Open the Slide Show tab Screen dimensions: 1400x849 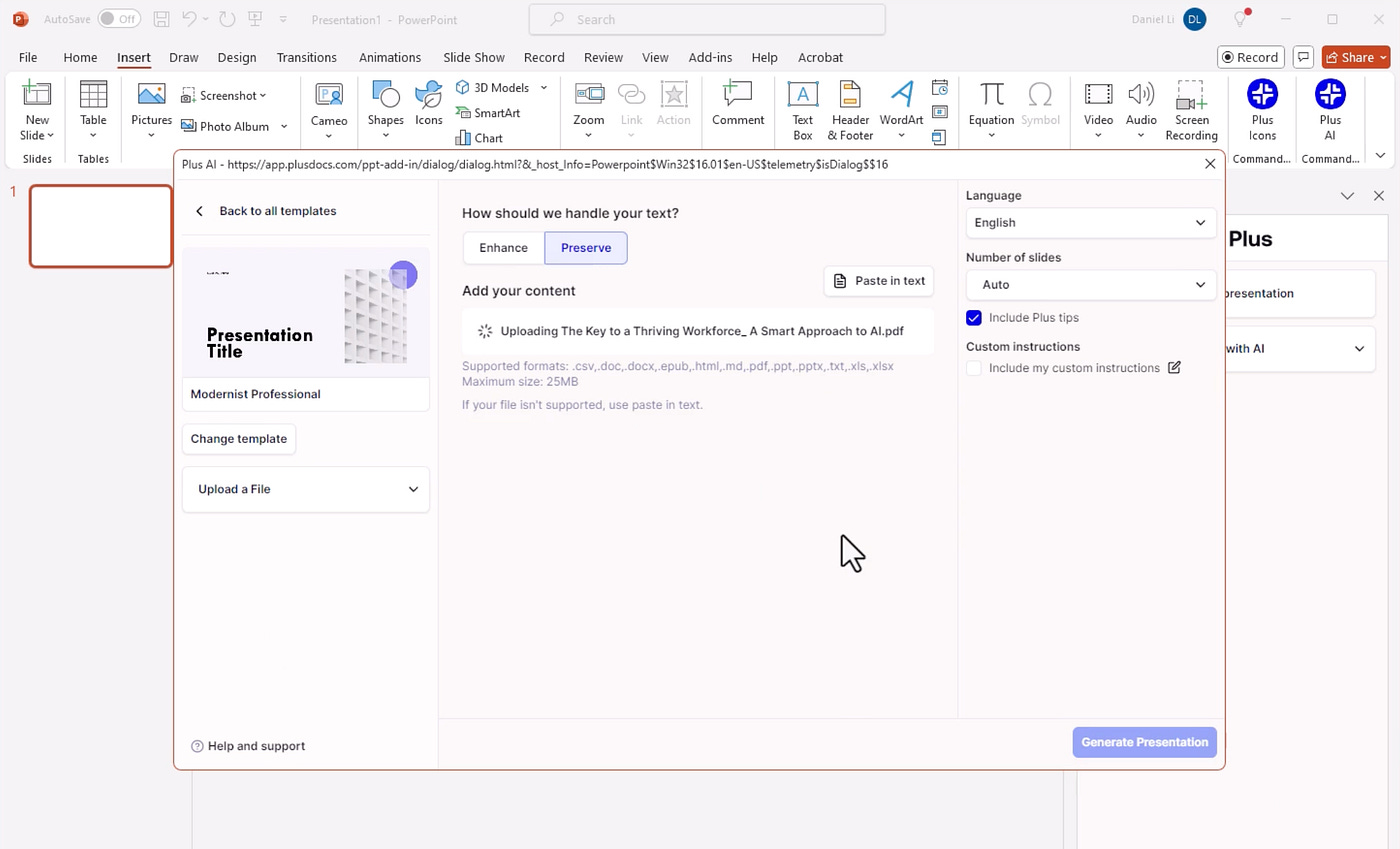pyautogui.click(x=474, y=57)
